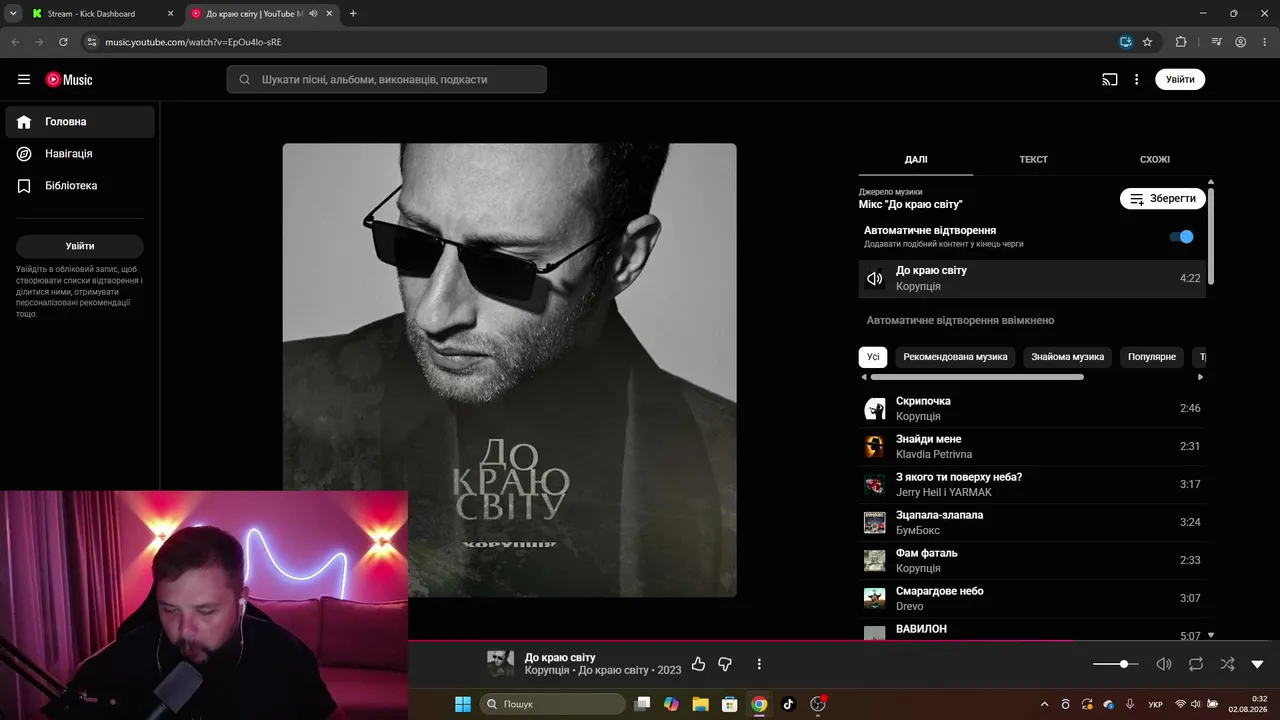Switch to the СХОЖІ related tab
Image resolution: width=1280 pixels, height=720 pixels.
pyautogui.click(x=1155, y=160)
